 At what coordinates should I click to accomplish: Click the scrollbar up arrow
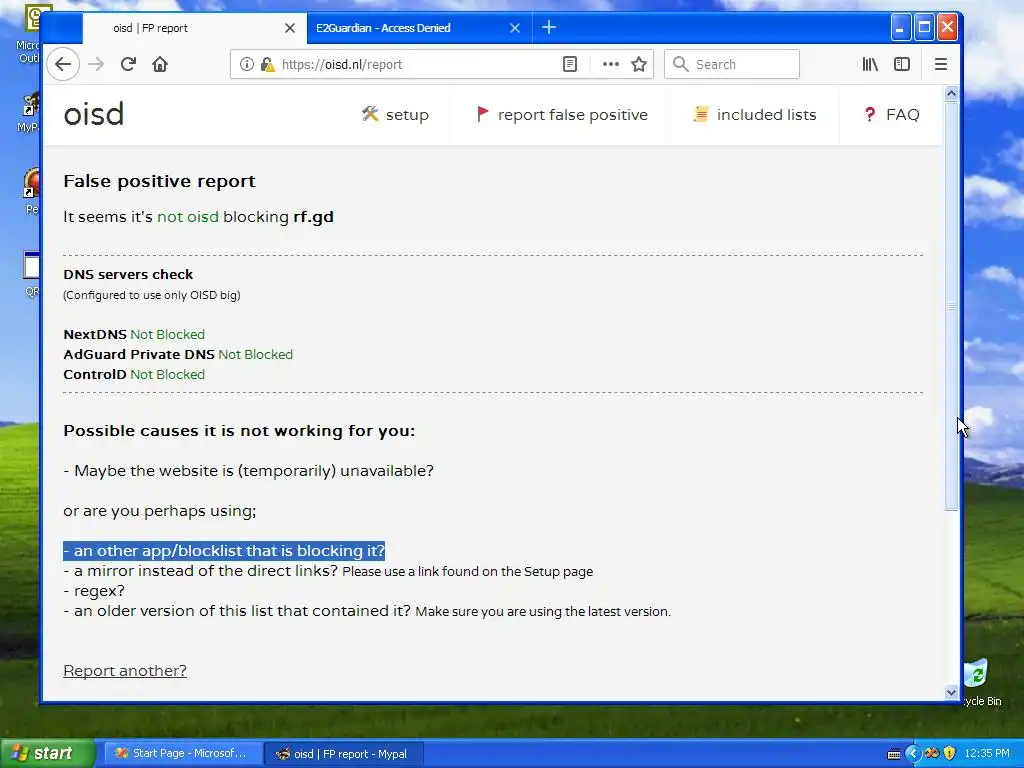tap(951, 93)
